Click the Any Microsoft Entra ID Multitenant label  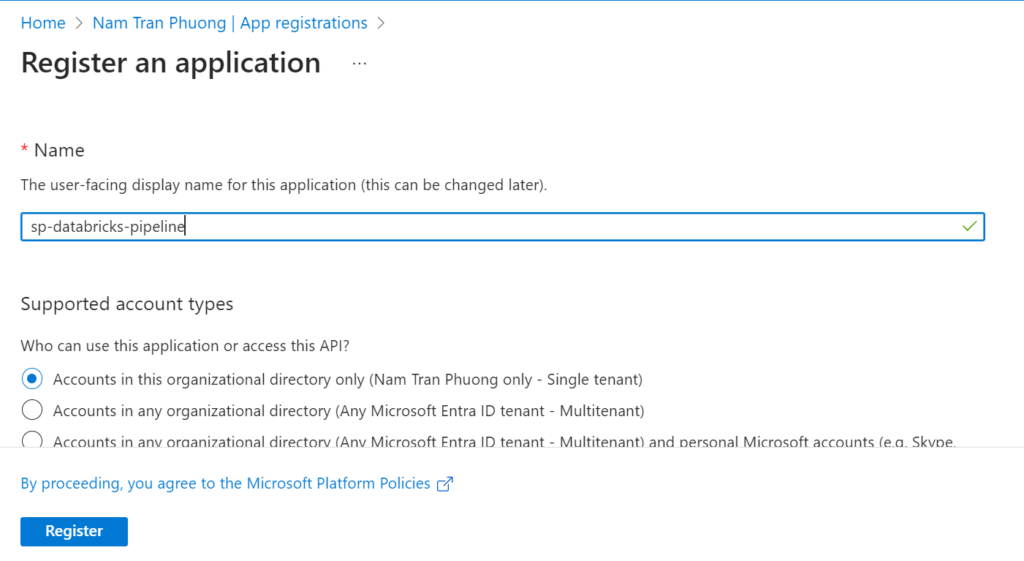(x=348, y=411)
